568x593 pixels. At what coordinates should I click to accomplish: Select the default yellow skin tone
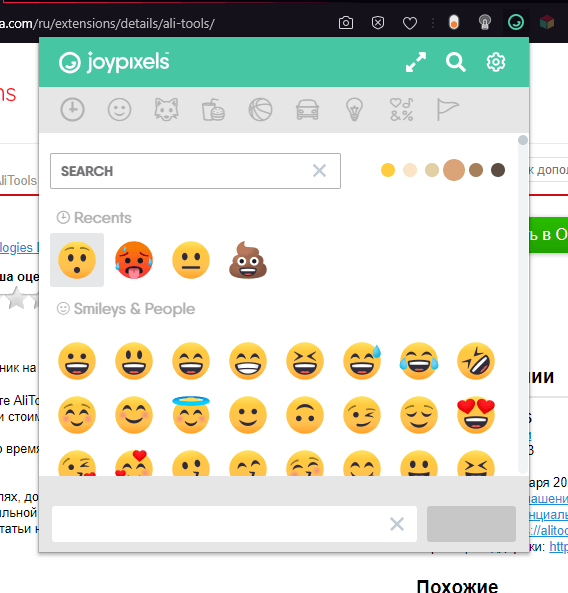coord(388,170)
